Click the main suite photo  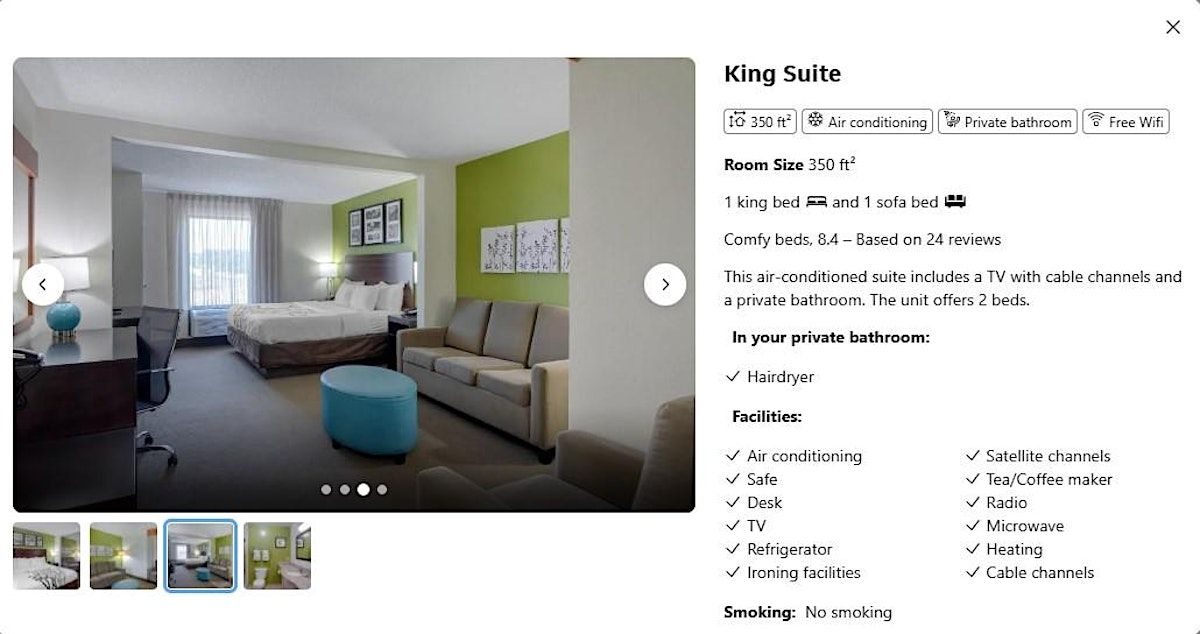click(354, 285)
